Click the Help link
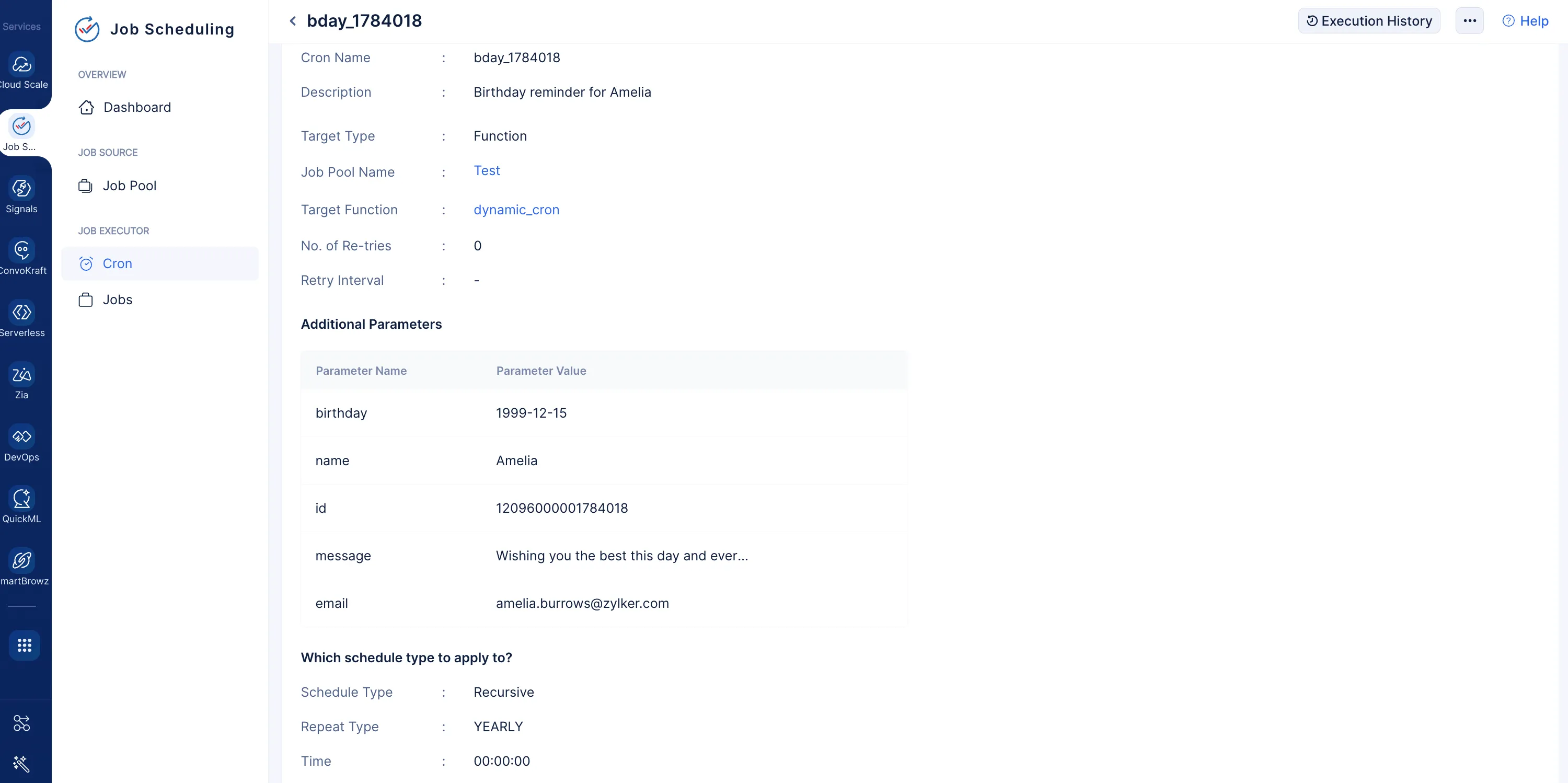 pos(1525,21)
